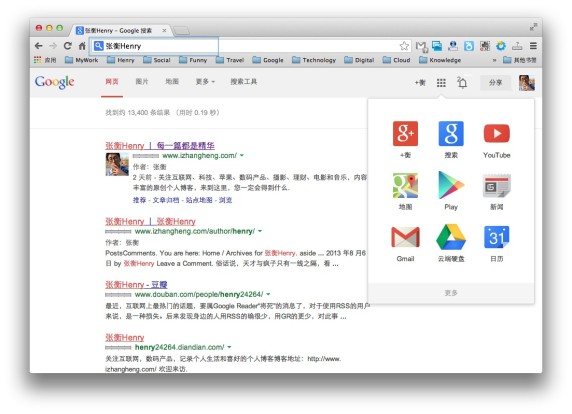Reload the current page

pyautogui.click(x=67, y=46)
